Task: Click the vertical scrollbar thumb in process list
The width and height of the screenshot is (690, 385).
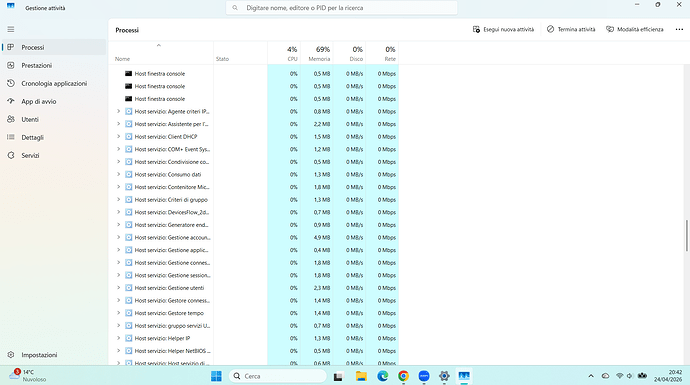Action: point(686,236)
